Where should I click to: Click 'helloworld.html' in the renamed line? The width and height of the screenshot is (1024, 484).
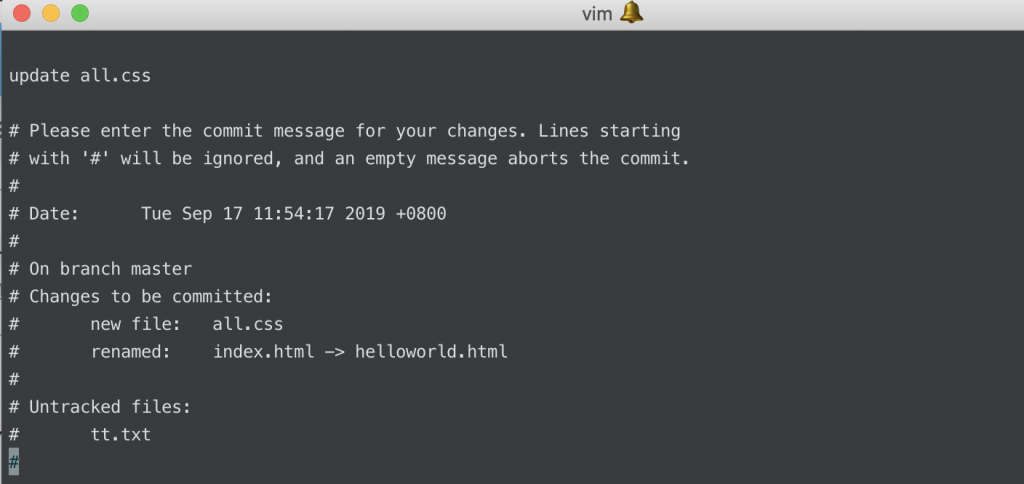click(x=431, y=351)
